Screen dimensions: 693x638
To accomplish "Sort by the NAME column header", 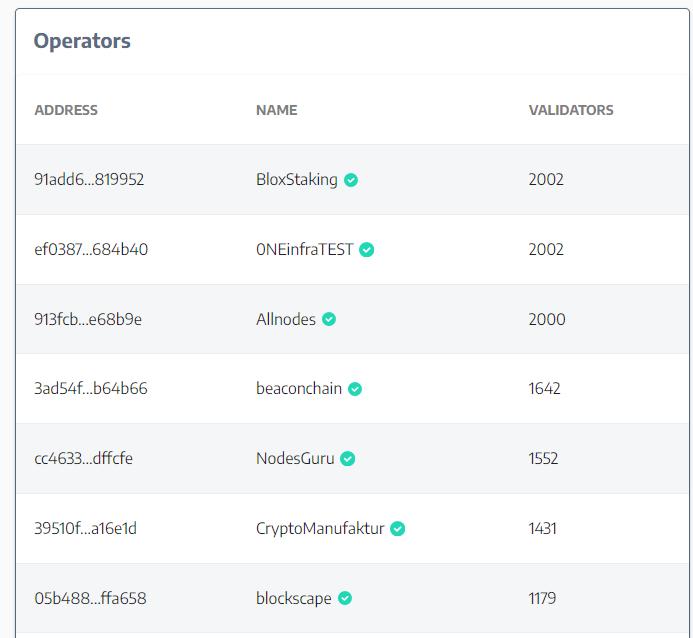I will (276, 110).
